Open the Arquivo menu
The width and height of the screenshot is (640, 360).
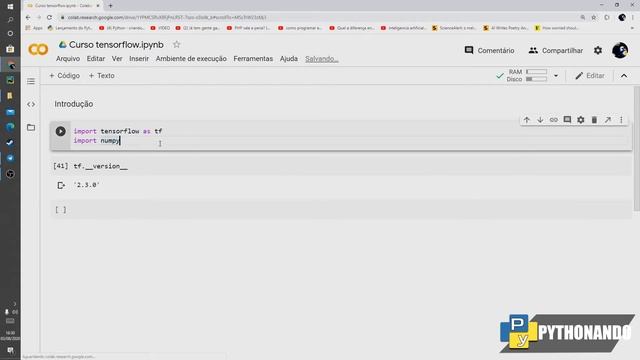click(x=68, y=59)
